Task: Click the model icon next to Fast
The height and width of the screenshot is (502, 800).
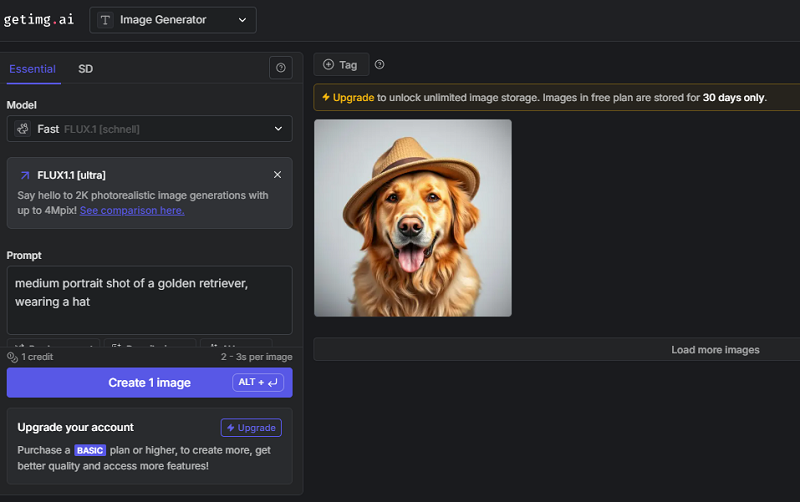Action: 22,129
